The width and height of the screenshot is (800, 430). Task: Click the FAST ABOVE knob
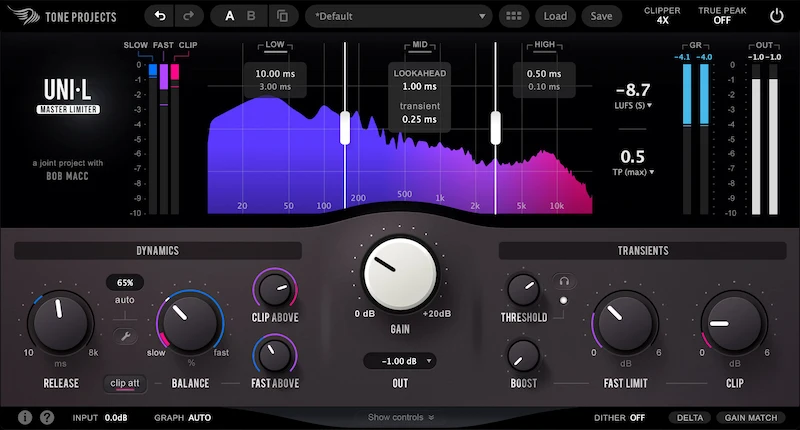275,355
